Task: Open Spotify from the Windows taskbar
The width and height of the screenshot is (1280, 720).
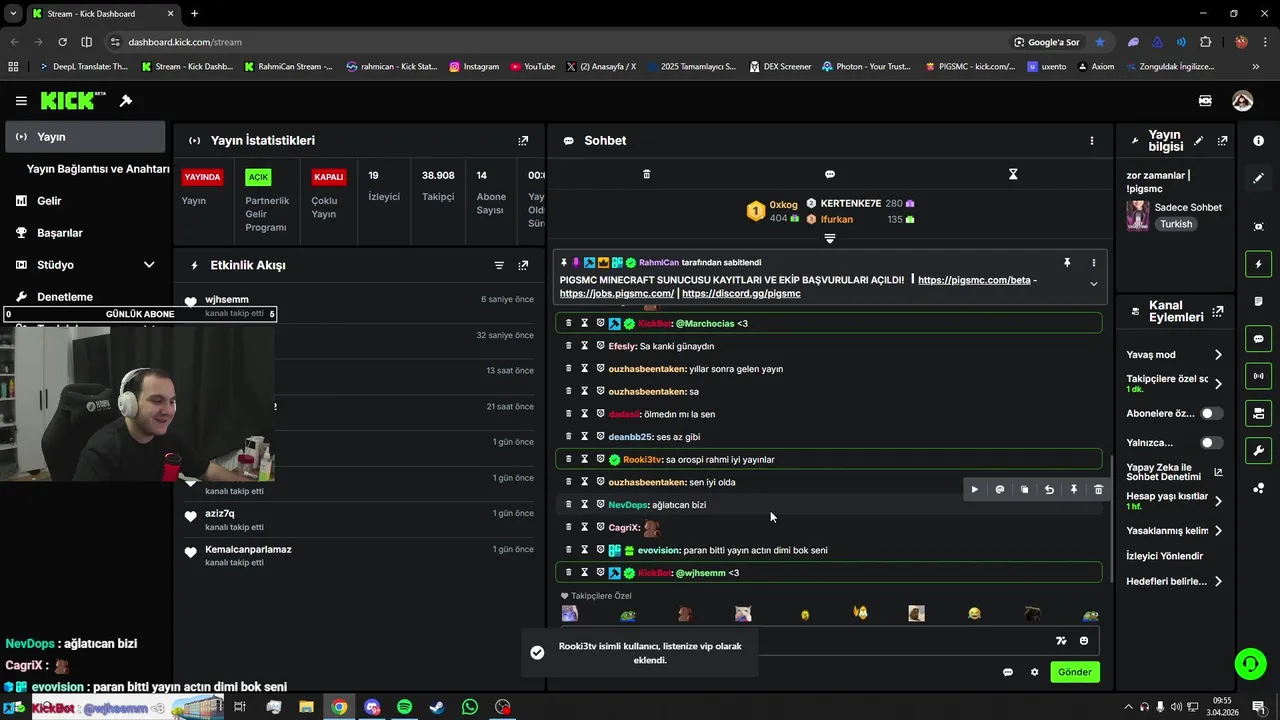Action: point(404,707)
